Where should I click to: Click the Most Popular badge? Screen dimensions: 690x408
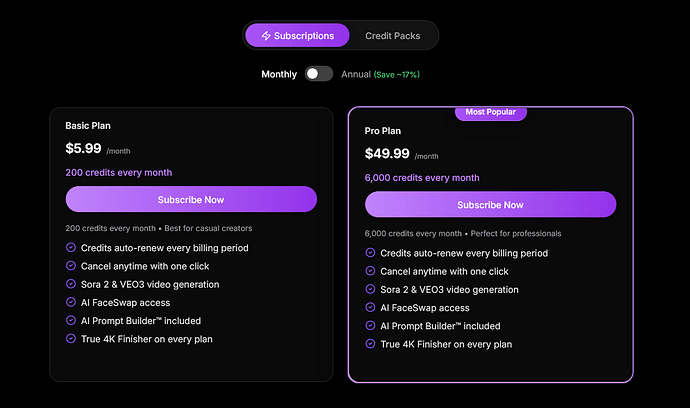coord(490,112)
